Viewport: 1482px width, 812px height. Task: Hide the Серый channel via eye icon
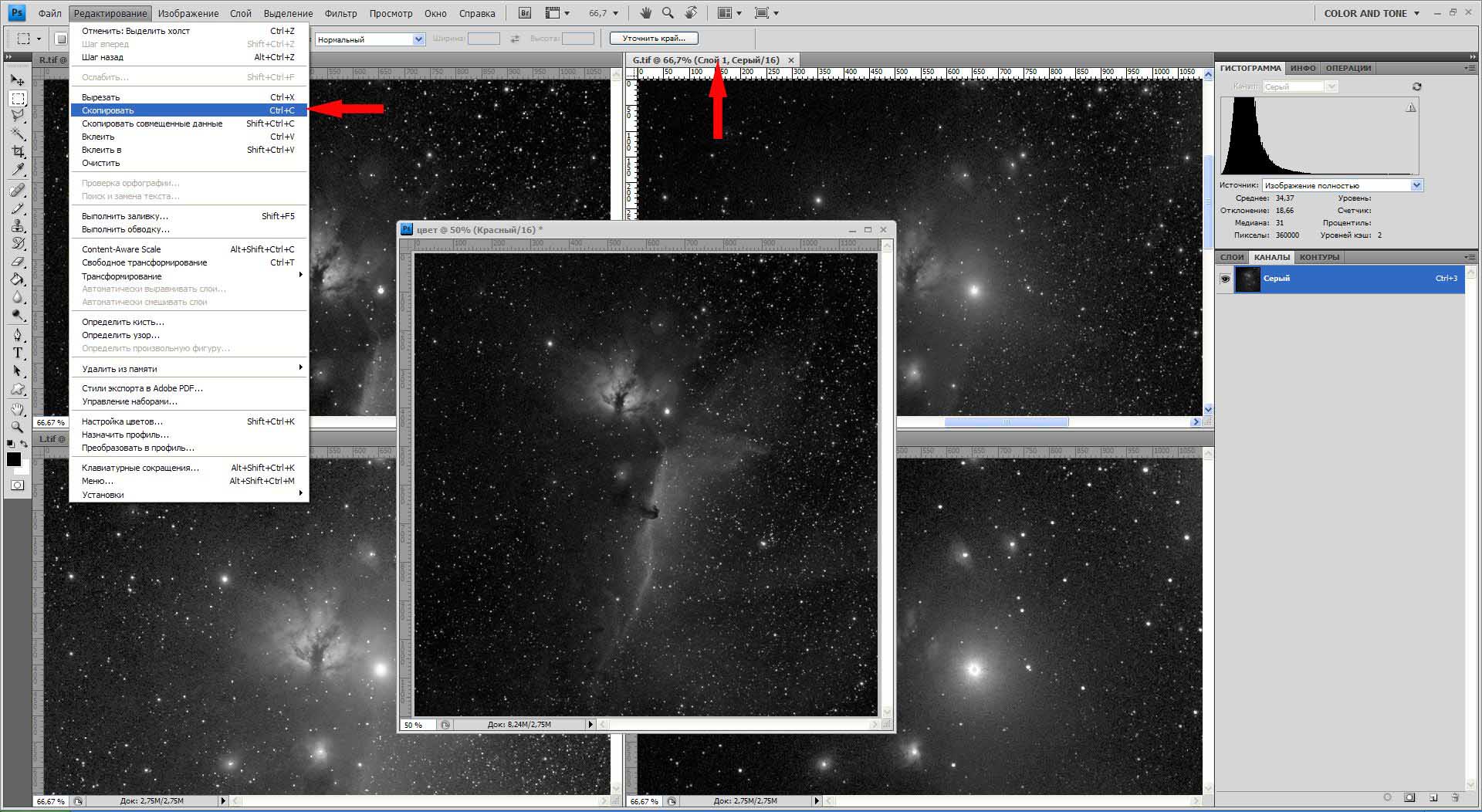click(1225, 279)
